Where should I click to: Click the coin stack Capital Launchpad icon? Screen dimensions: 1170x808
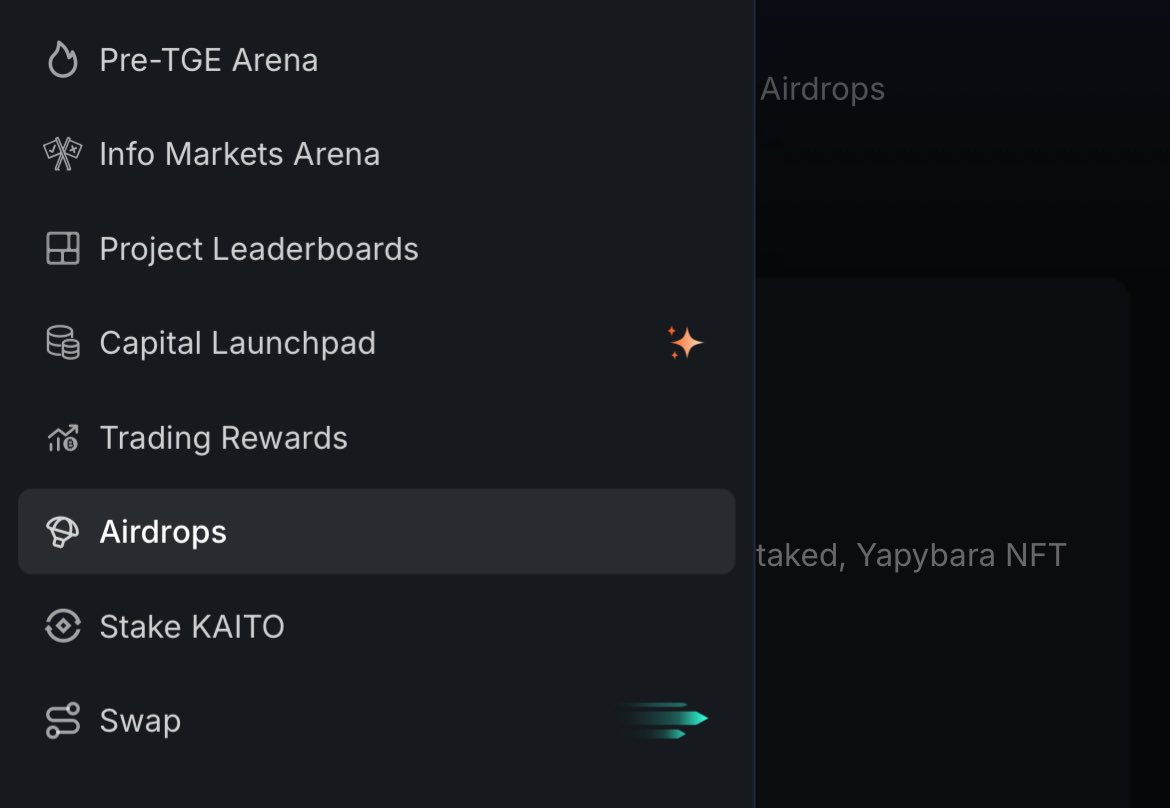[x=62, y=343]
